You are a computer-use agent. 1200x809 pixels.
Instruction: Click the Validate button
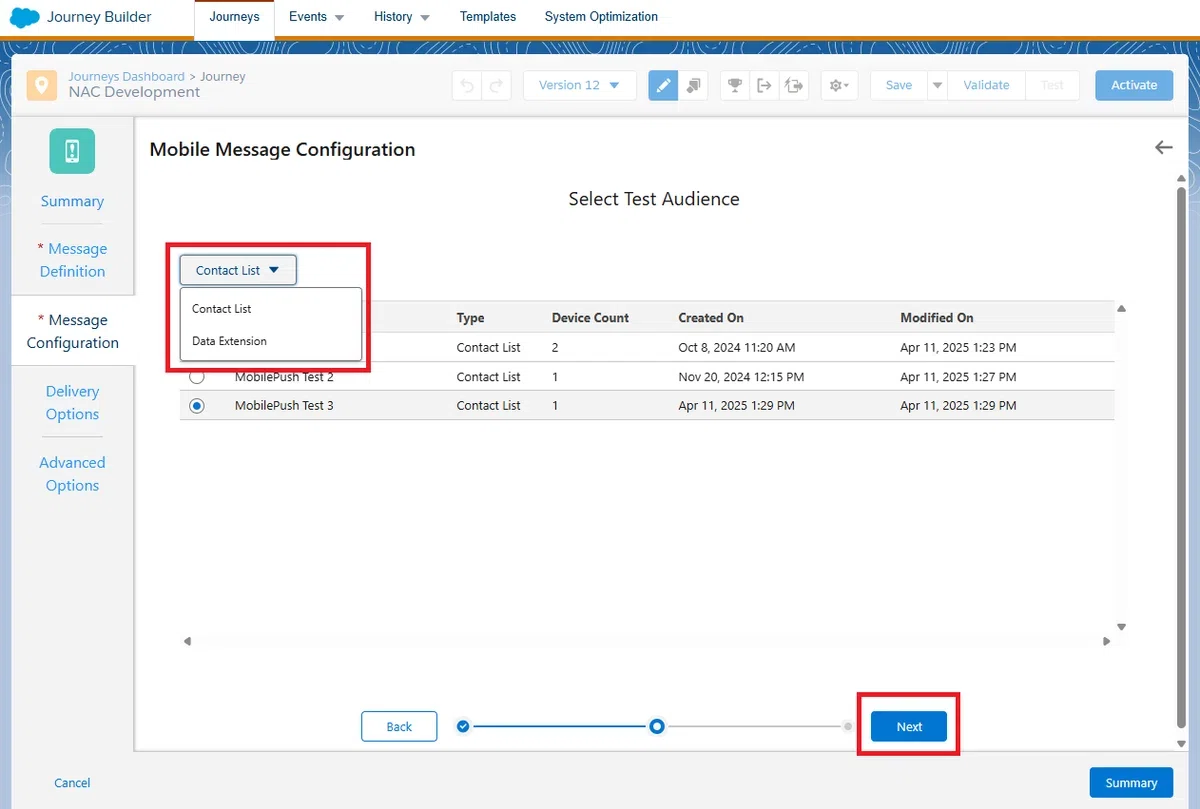986,85
